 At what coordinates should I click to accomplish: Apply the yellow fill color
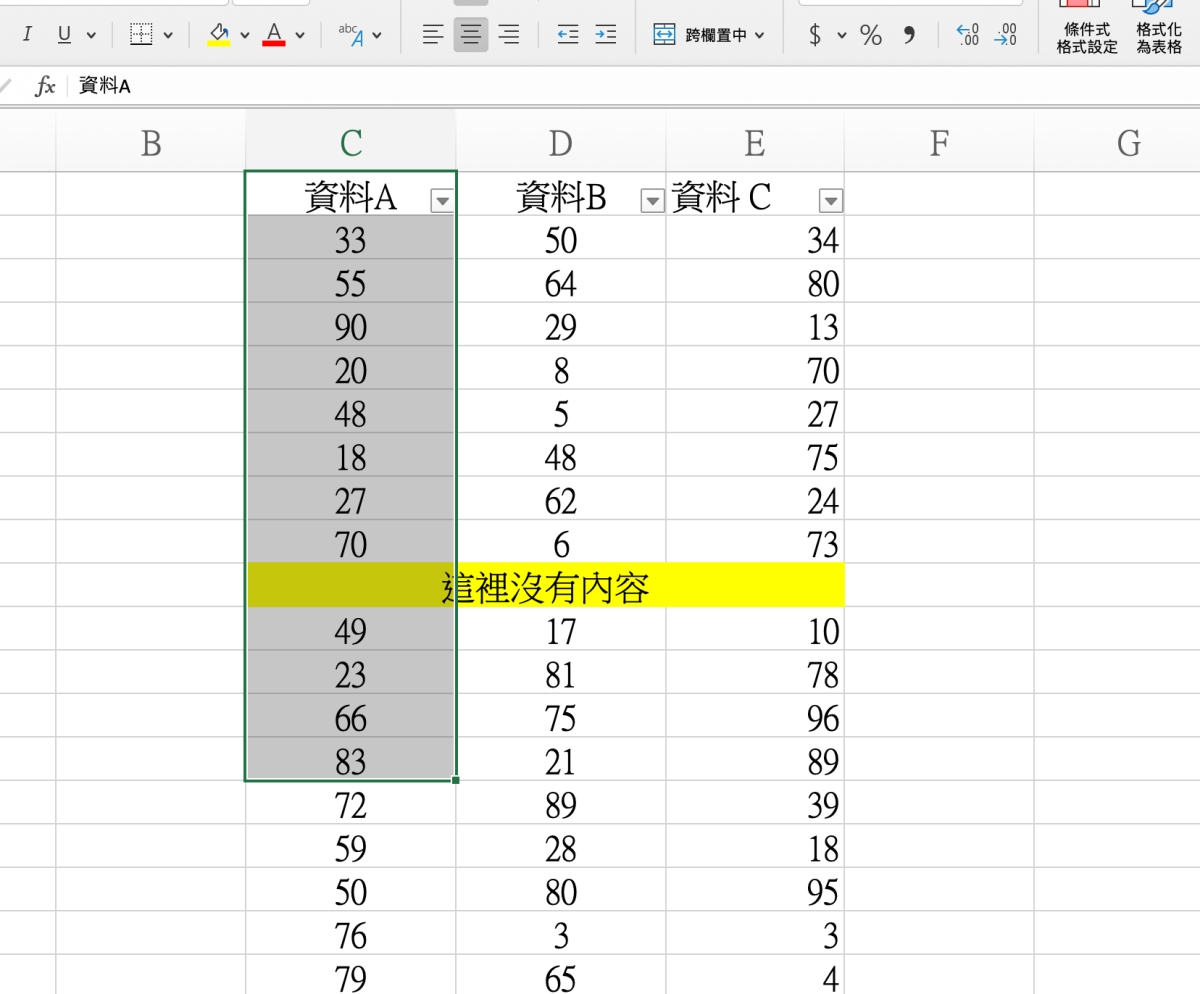tap(218, 35)
